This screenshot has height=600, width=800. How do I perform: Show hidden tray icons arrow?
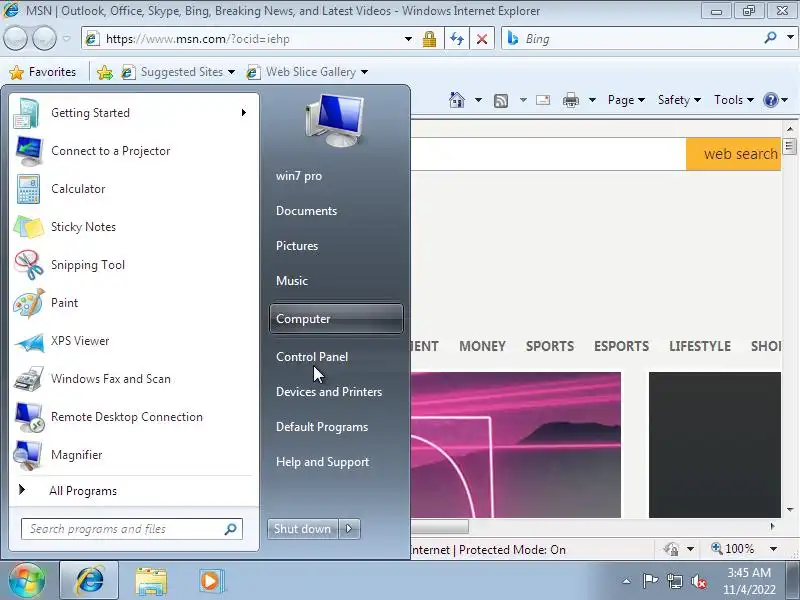click(627, 581)
